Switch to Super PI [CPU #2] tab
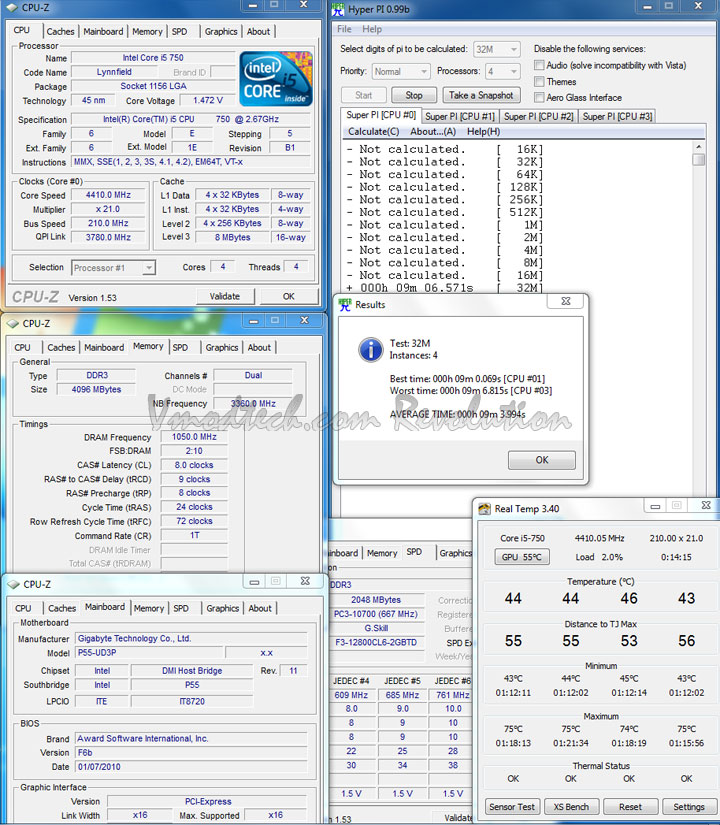The width and height of the screenshot is (720, 825). click(x=538, y=116)
